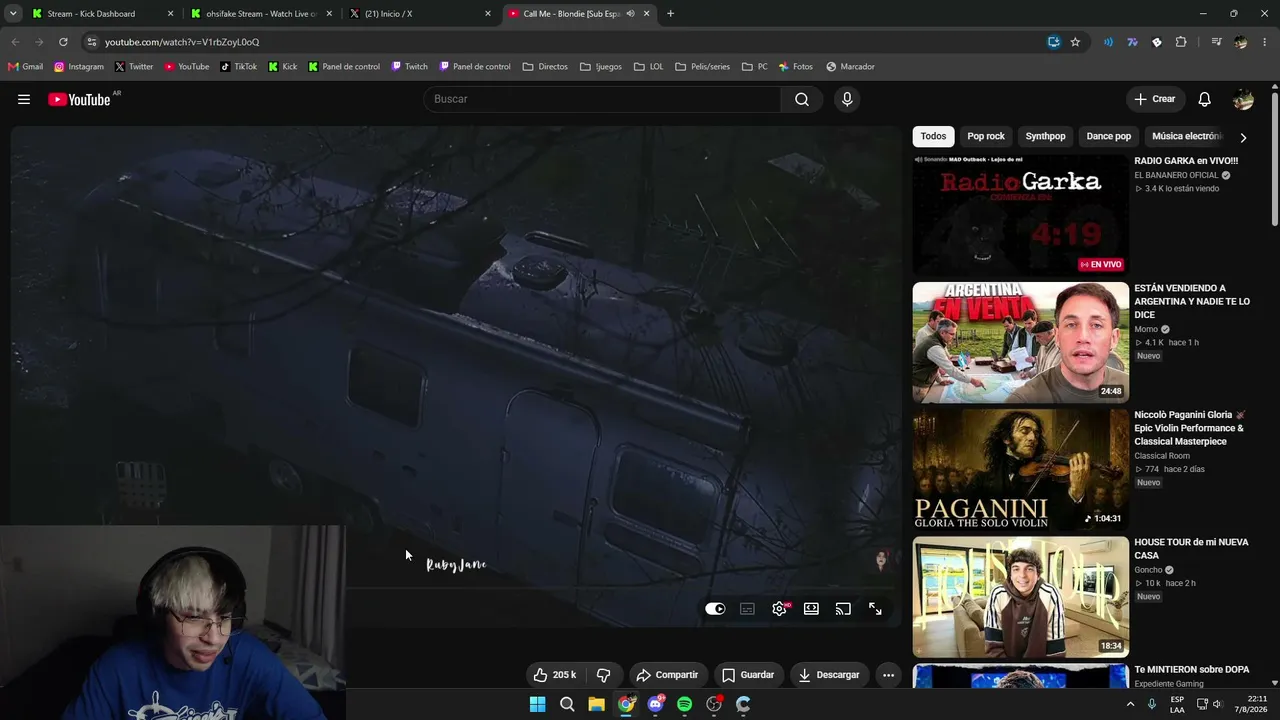Open the Marcador bookmark
Image resolution: width=1280 pixels, height=720 pixels.
click(x=851, y=67)
